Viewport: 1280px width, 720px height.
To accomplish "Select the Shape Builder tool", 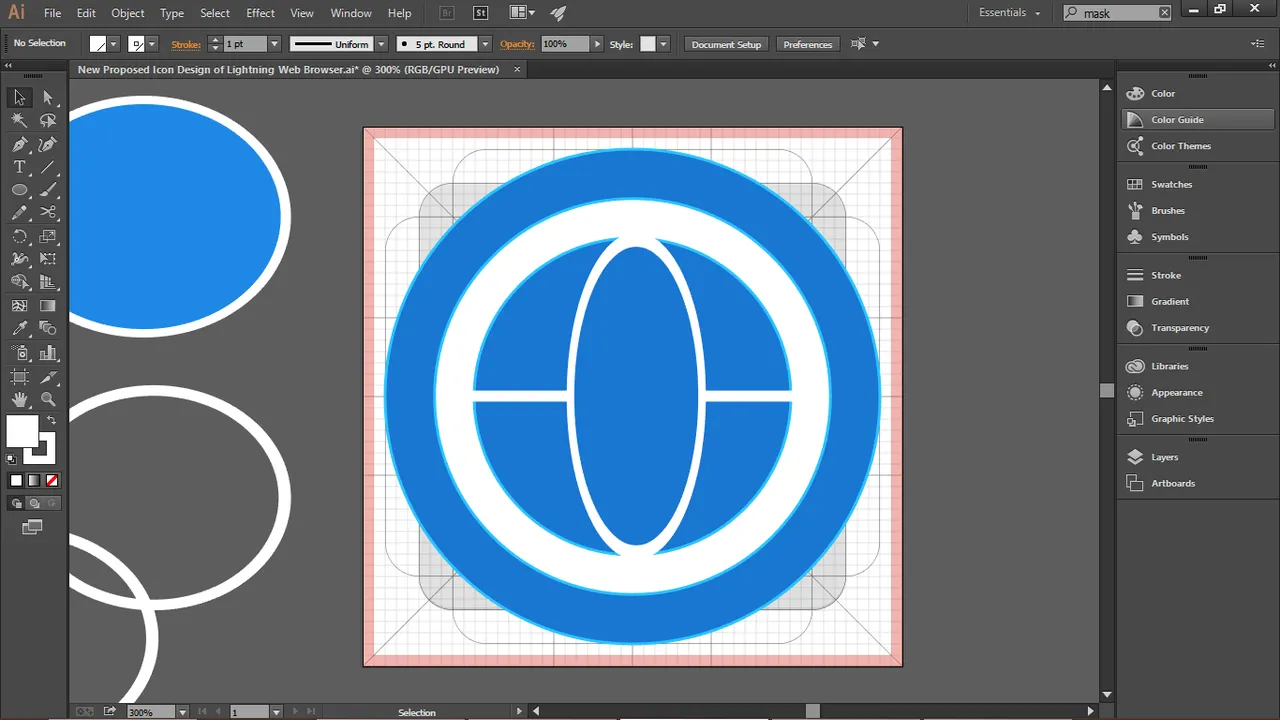I will pyautogui.click(x=19, y=283).
